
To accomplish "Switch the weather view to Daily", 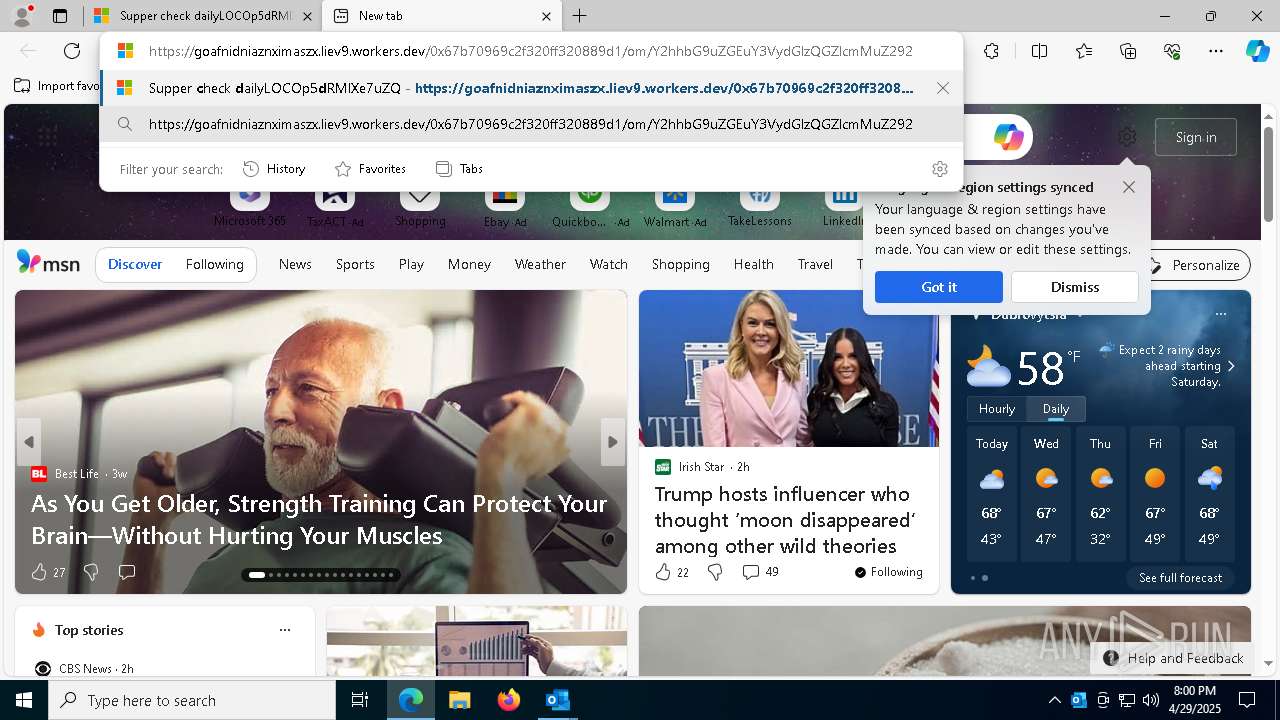I will coord(1056,409).
